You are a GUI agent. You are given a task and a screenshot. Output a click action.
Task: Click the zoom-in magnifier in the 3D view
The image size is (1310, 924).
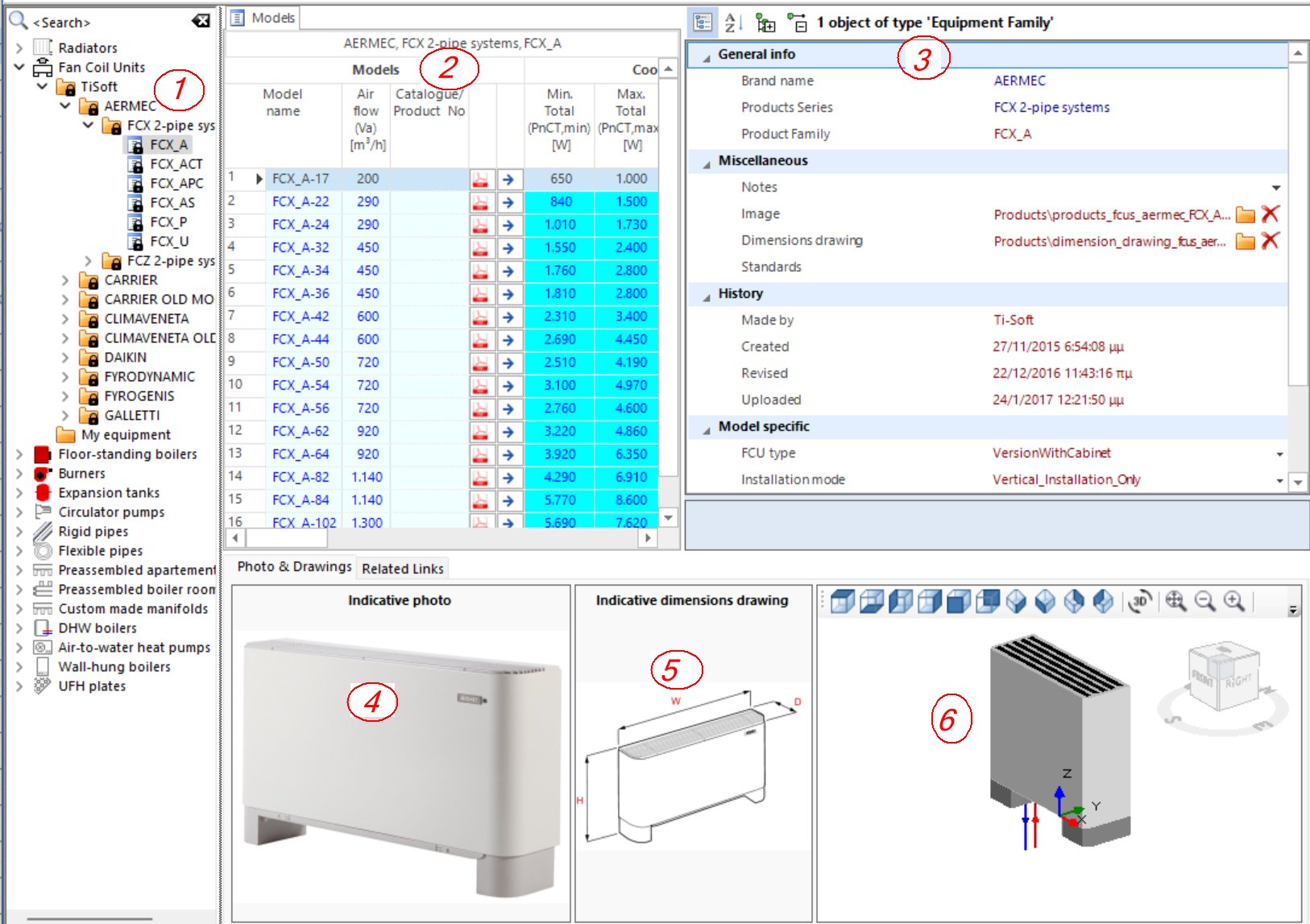(x=1233, y=602)
